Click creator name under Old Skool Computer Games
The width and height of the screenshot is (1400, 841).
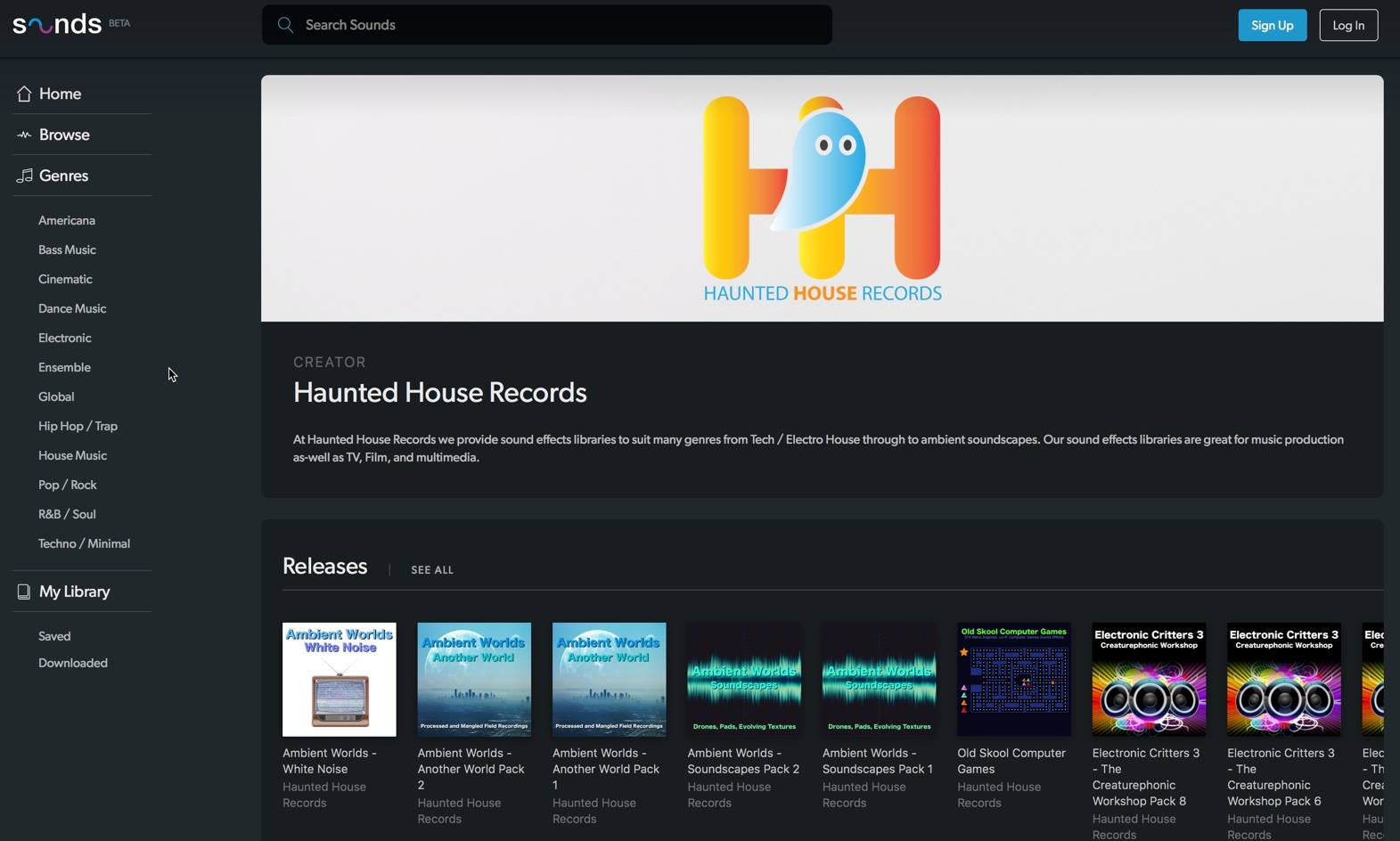click(999, 795)
